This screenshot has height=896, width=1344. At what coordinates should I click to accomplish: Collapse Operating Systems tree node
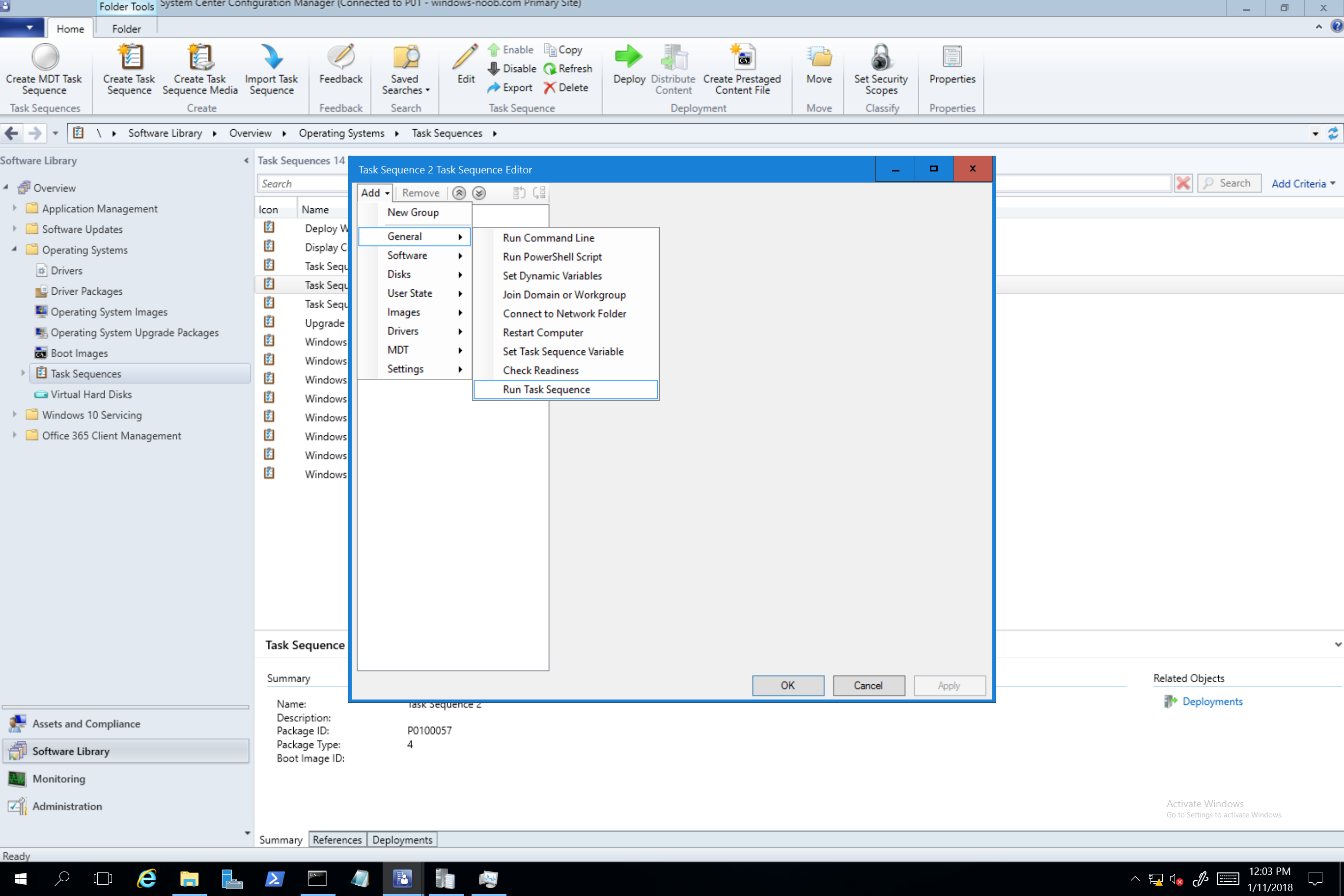15,250
